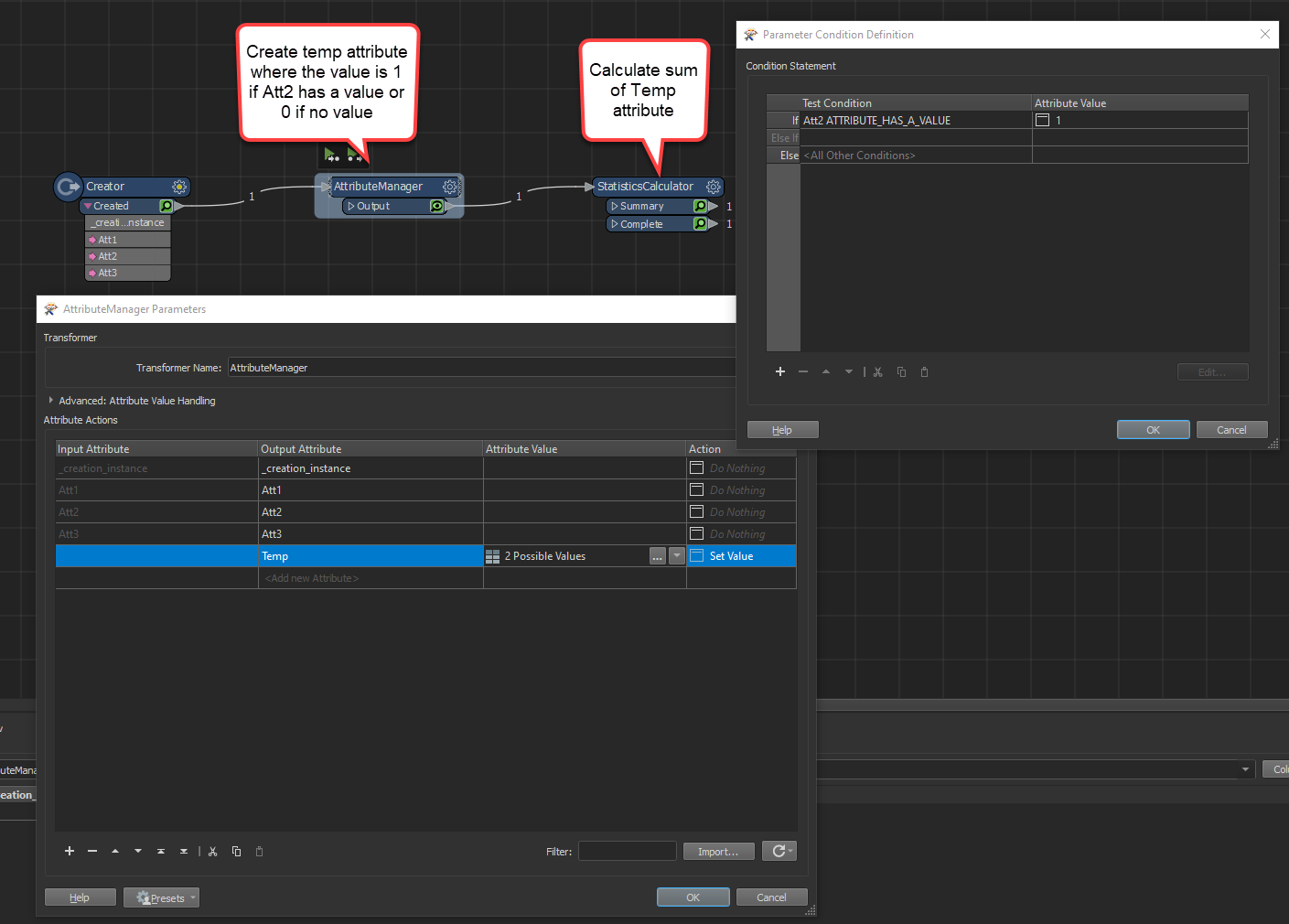Click Help in Parameter Condition Definition

[783, 430]
